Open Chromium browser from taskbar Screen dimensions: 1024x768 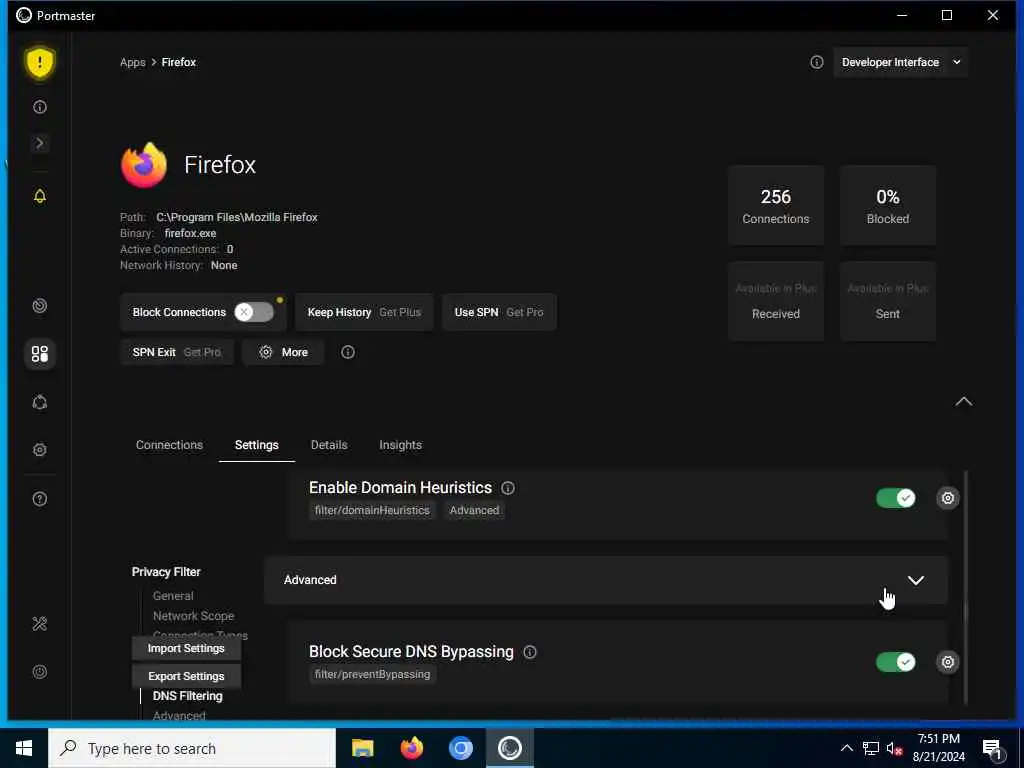460,748
